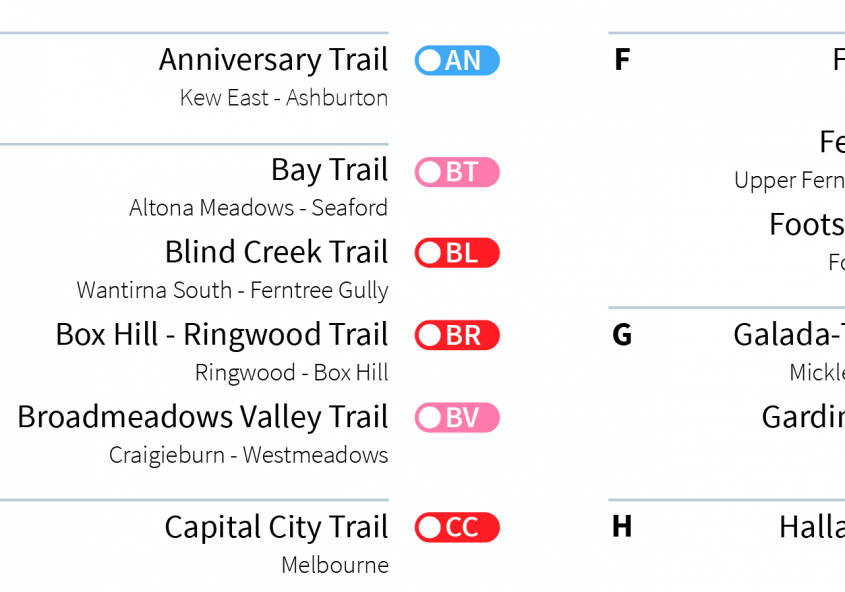Click Wantirna South - Ferntree Gully subtitle
The image size is (845, 592).
pos(232,290)
